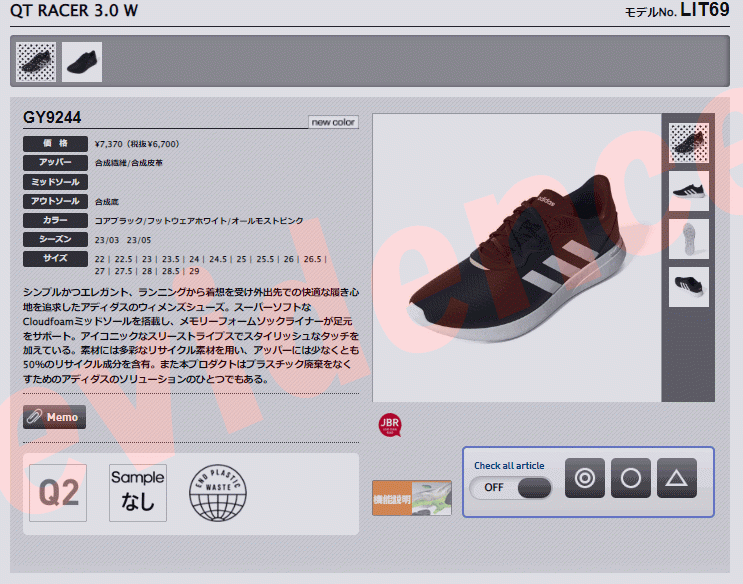Image resolution: width=743 pixels, height=584 pixels.
Task: Click the アッパー label
Action: tap(55, 163)
